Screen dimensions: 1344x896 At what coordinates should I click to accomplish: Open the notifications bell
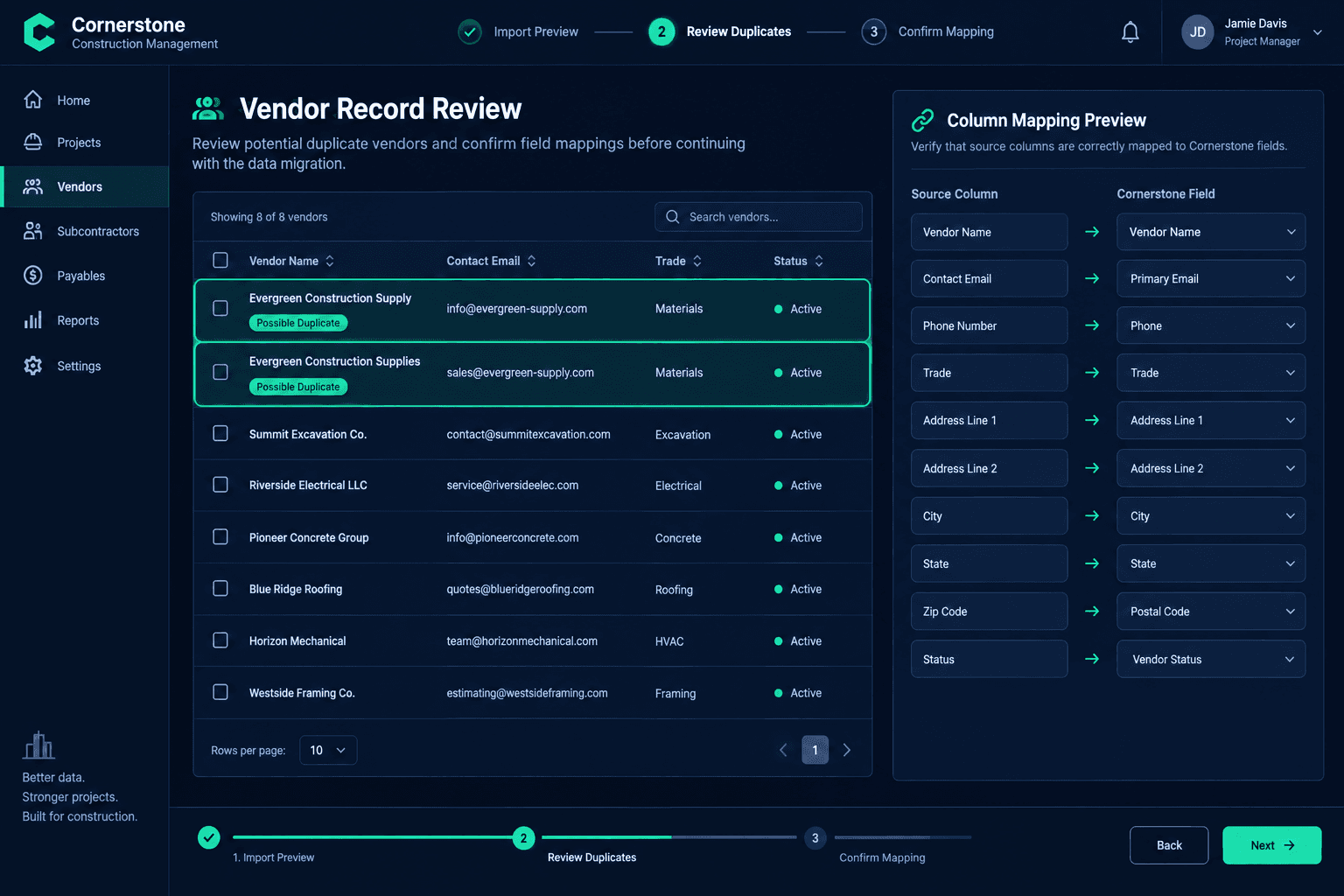pos(1130,32)
